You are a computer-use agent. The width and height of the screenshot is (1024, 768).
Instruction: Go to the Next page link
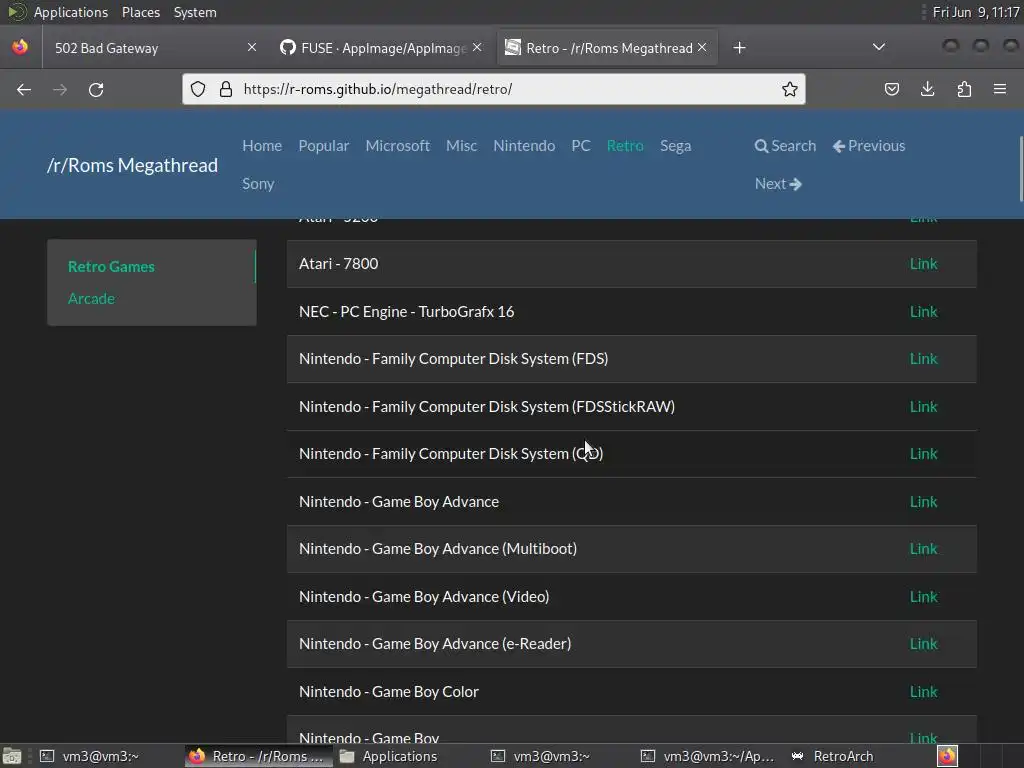pos(778,184)
